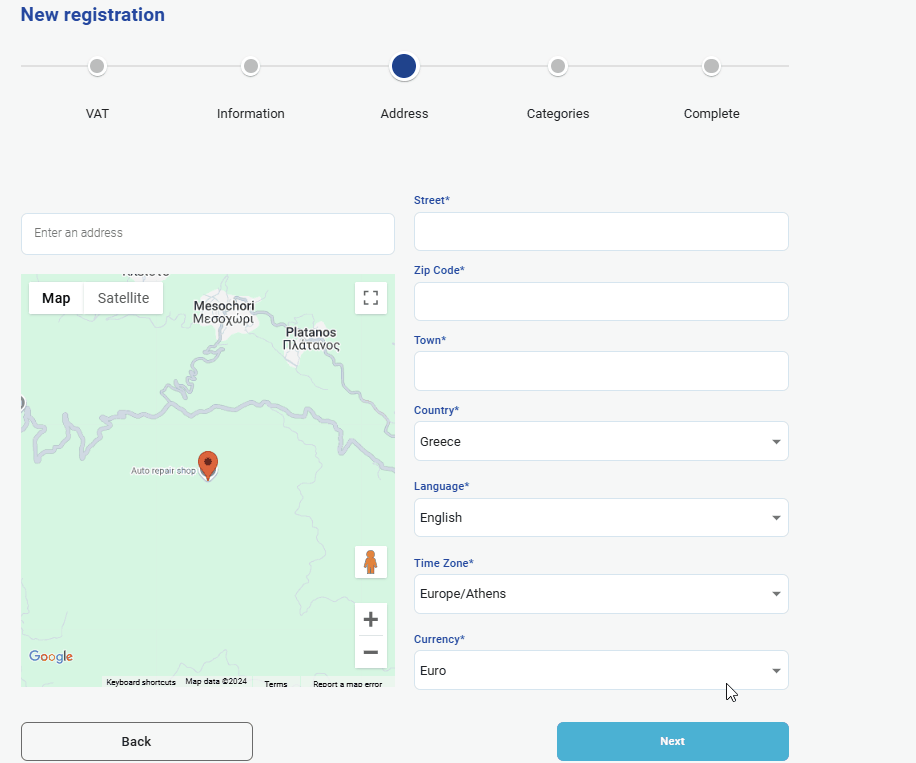Viewport: 916px width, 763px height.
Task: Focus the Enter an address search box
Action: pyautogui.click(x=208, y=234)
